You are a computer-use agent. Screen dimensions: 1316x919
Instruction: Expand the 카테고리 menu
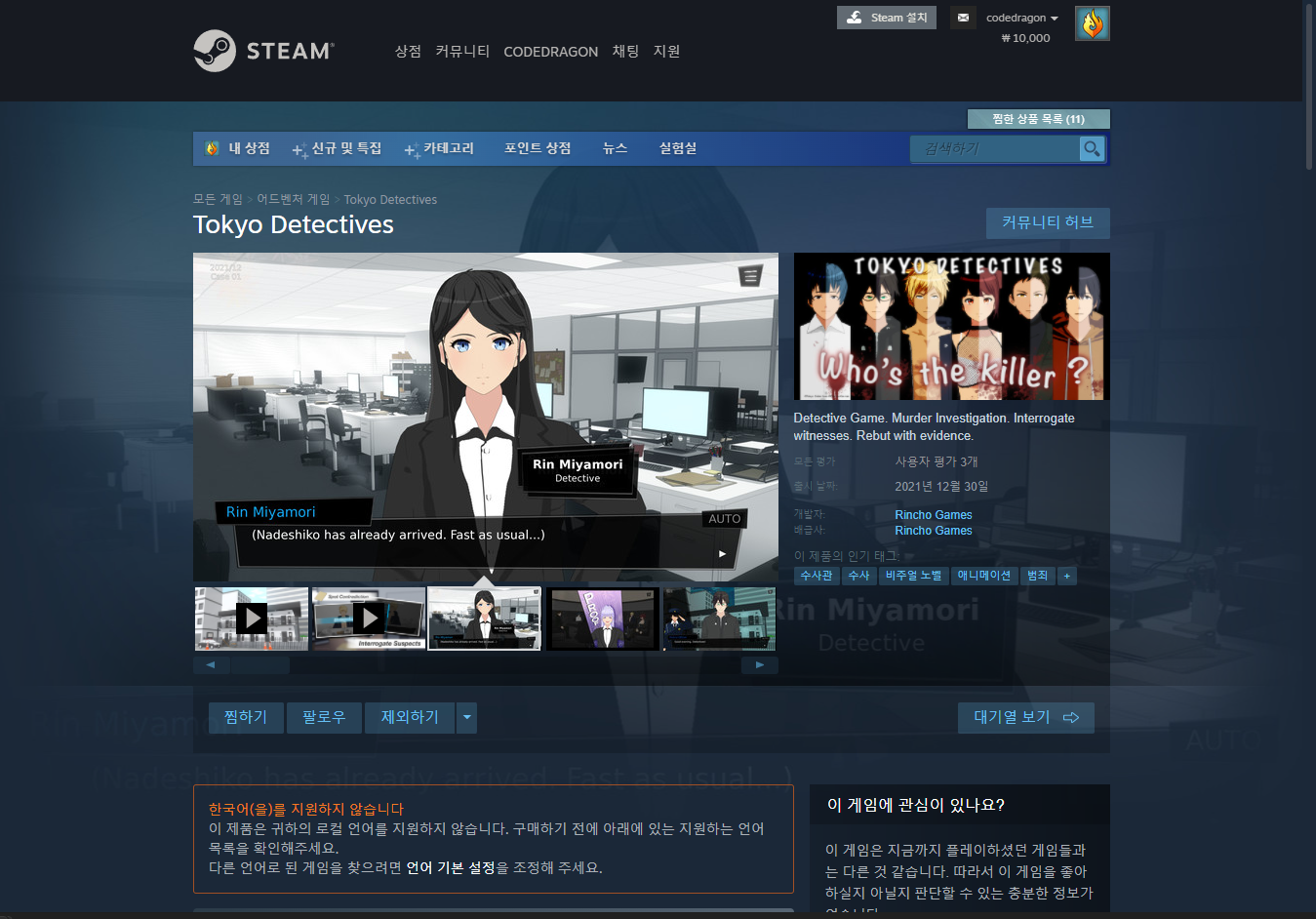[x=440, y=148]
